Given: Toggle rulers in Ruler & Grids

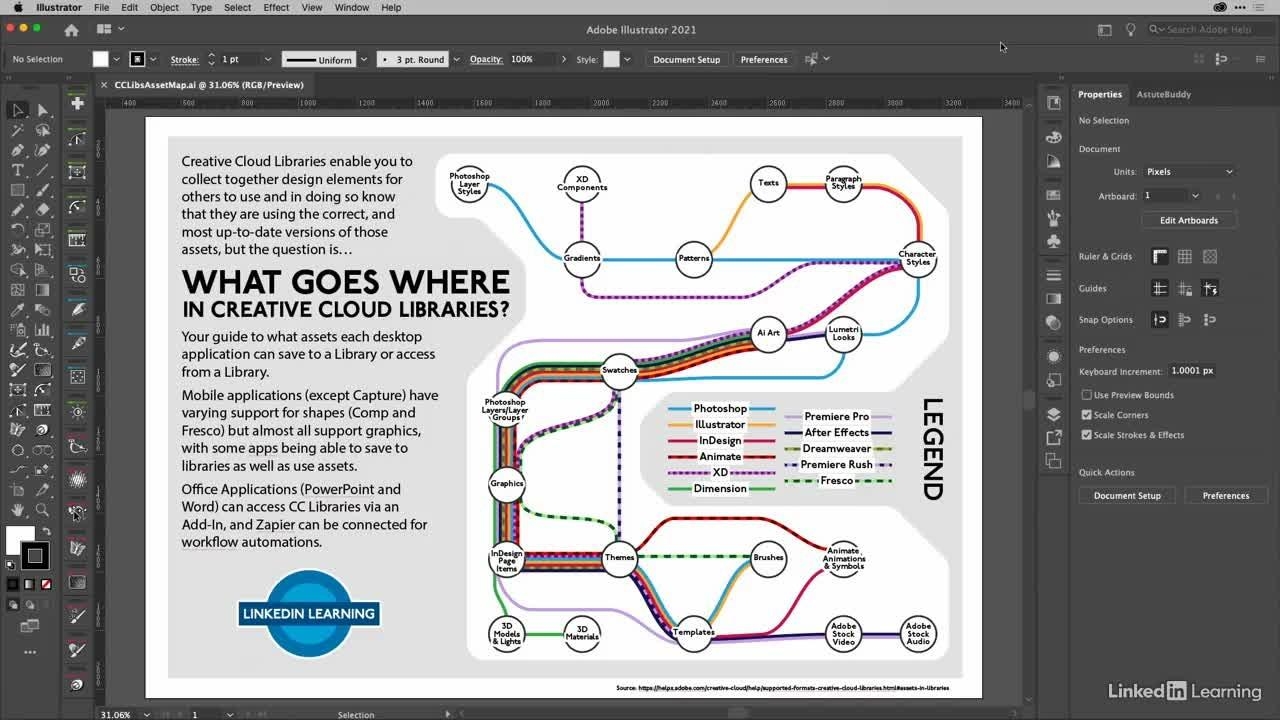Looking at the screenshot, I should point(1160,257).
